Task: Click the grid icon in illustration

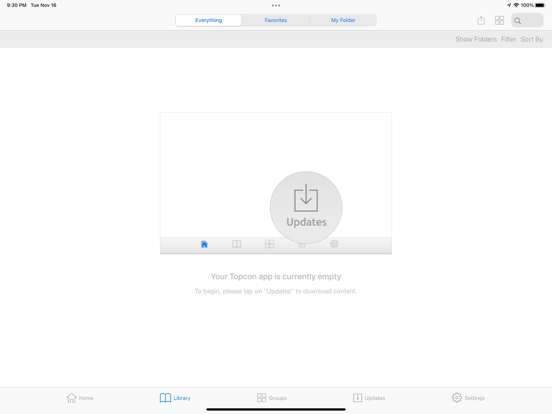Action: point(269,244)
